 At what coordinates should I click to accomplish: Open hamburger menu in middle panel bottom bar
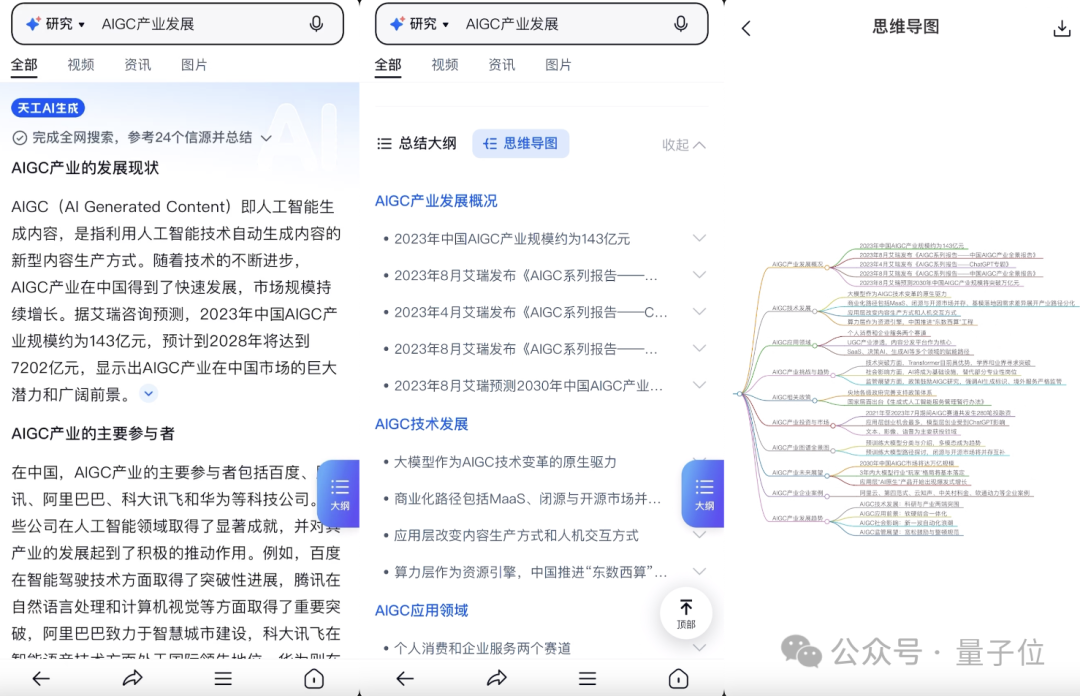[588, 679]
